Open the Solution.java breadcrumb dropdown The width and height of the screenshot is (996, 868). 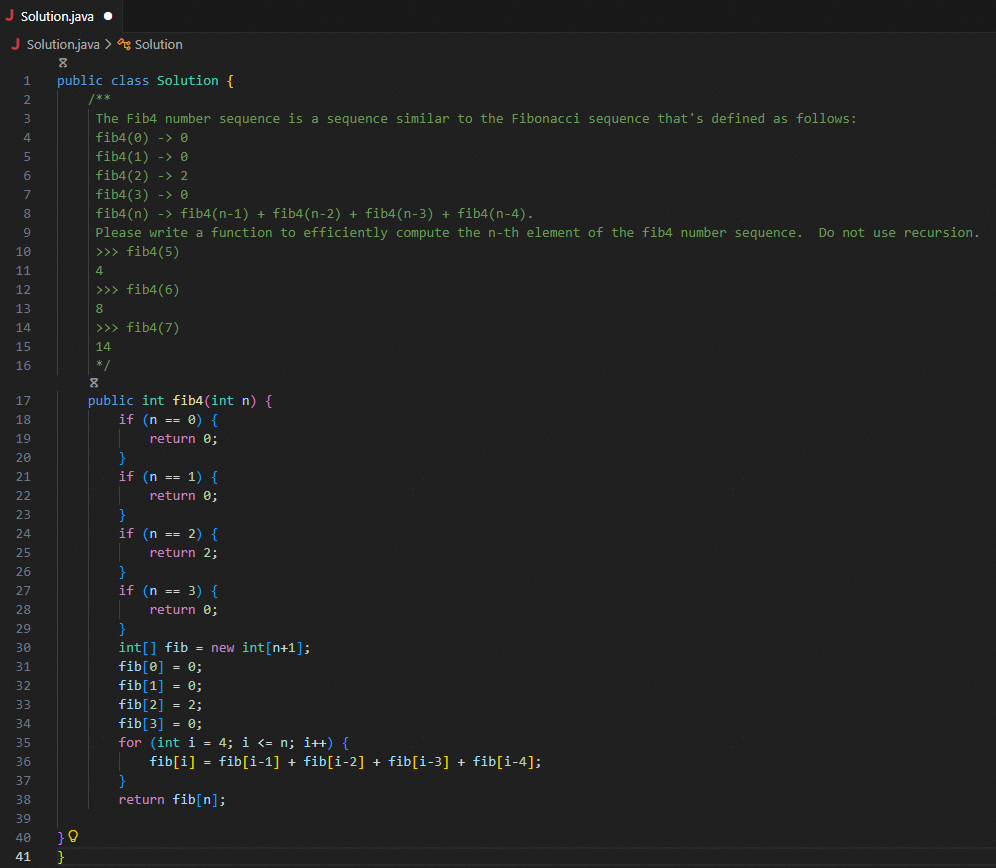63,44
